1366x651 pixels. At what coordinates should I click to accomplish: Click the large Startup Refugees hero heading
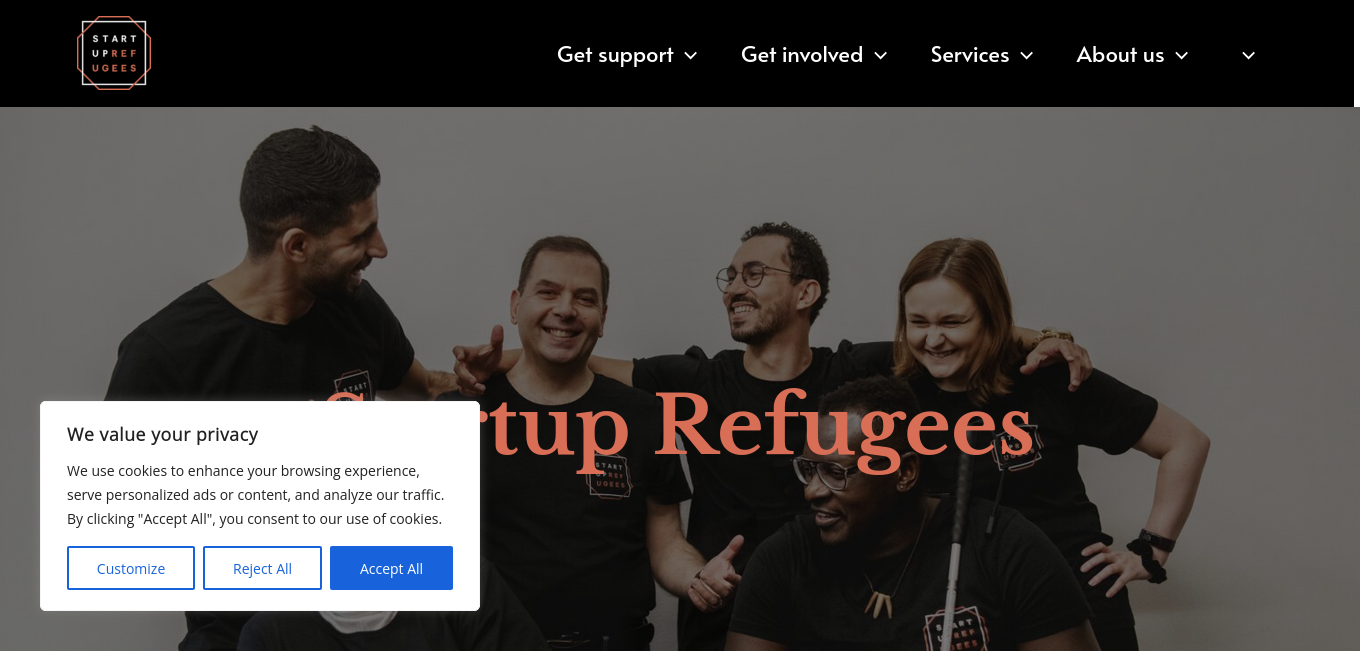point(677,427)
